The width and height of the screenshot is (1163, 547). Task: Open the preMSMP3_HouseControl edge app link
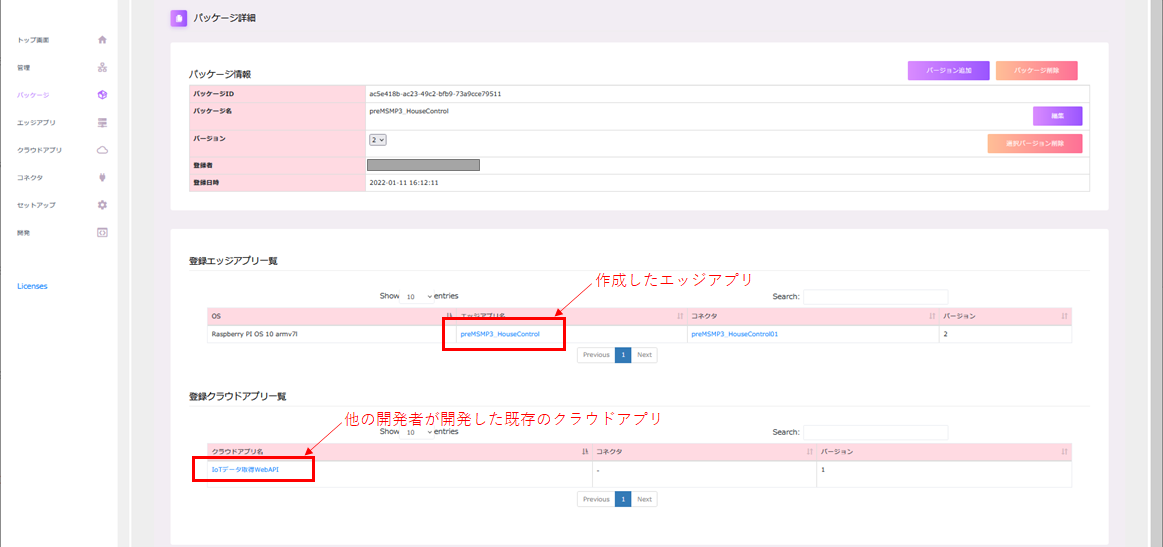[x=500, y=335]
